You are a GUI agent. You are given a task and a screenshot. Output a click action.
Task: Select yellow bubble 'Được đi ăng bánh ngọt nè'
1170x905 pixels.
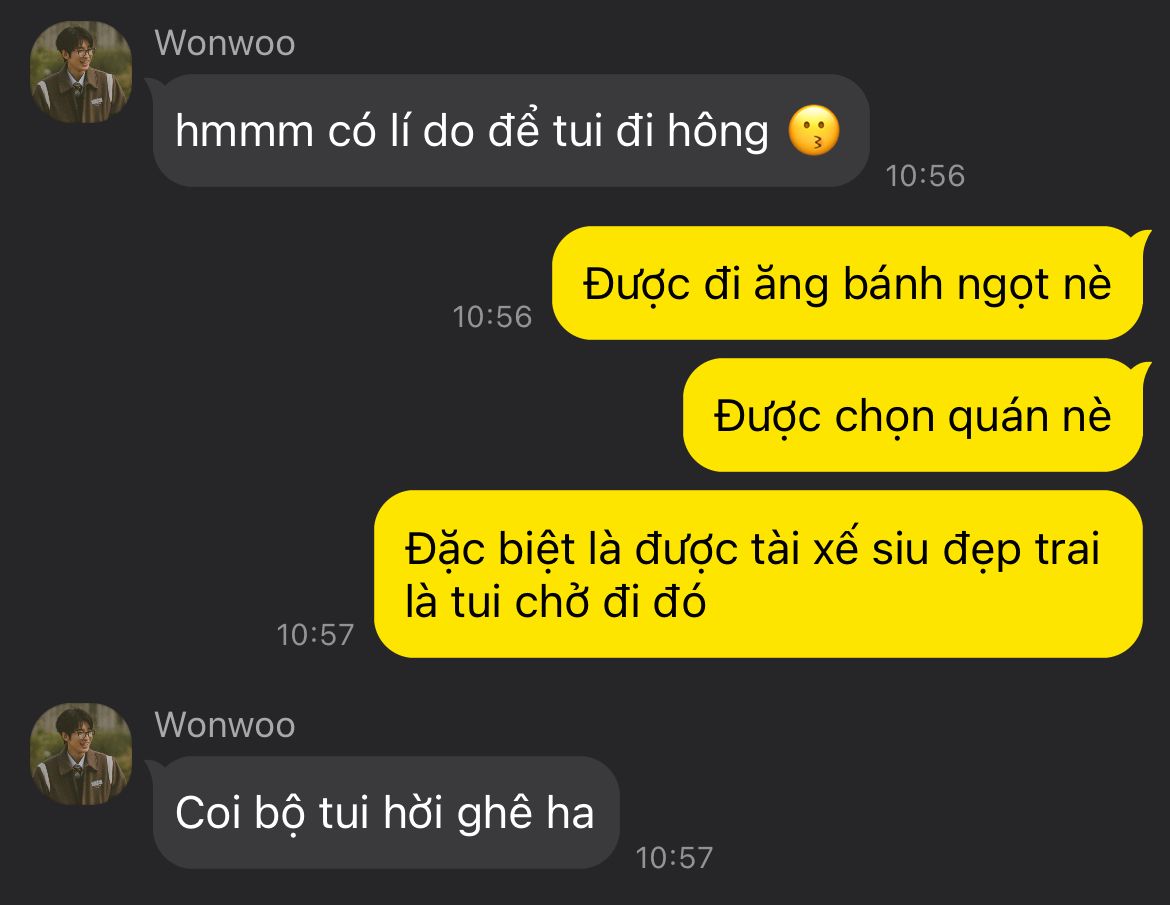click(x=847, y=284)
